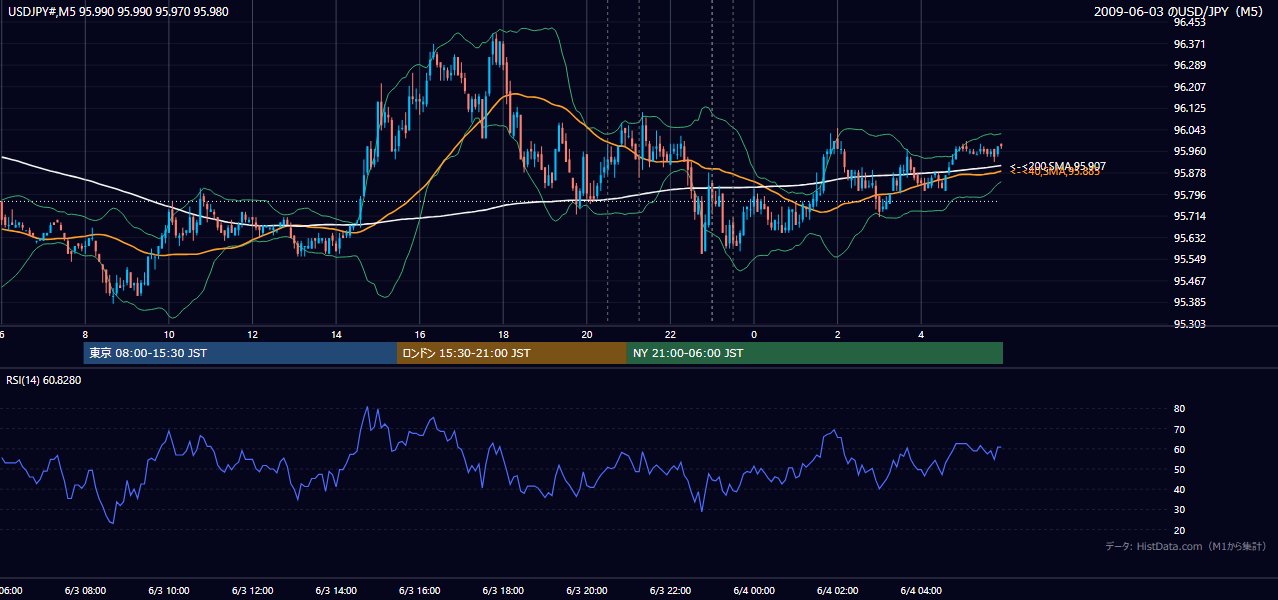Click price axis value 96.371

click(x=1189, y=44)
